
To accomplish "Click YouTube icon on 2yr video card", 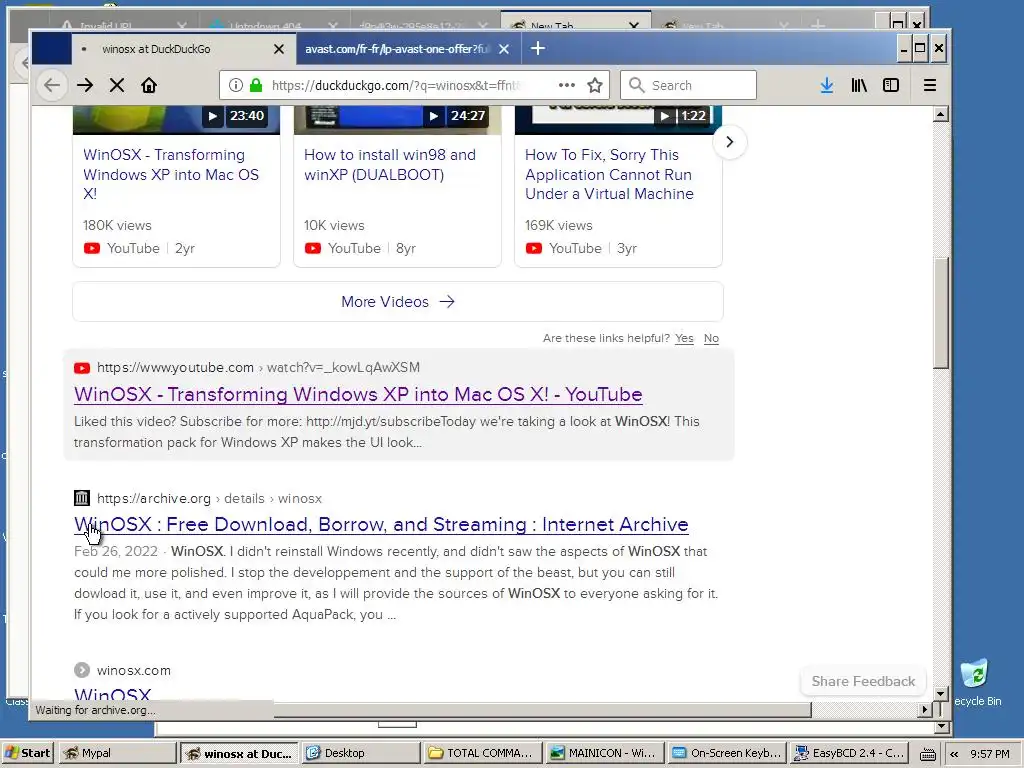I will click(92, 248).
